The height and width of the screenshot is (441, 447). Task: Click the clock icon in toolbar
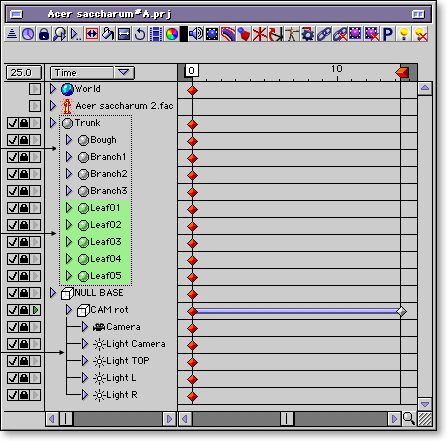[x=28, y=34]
